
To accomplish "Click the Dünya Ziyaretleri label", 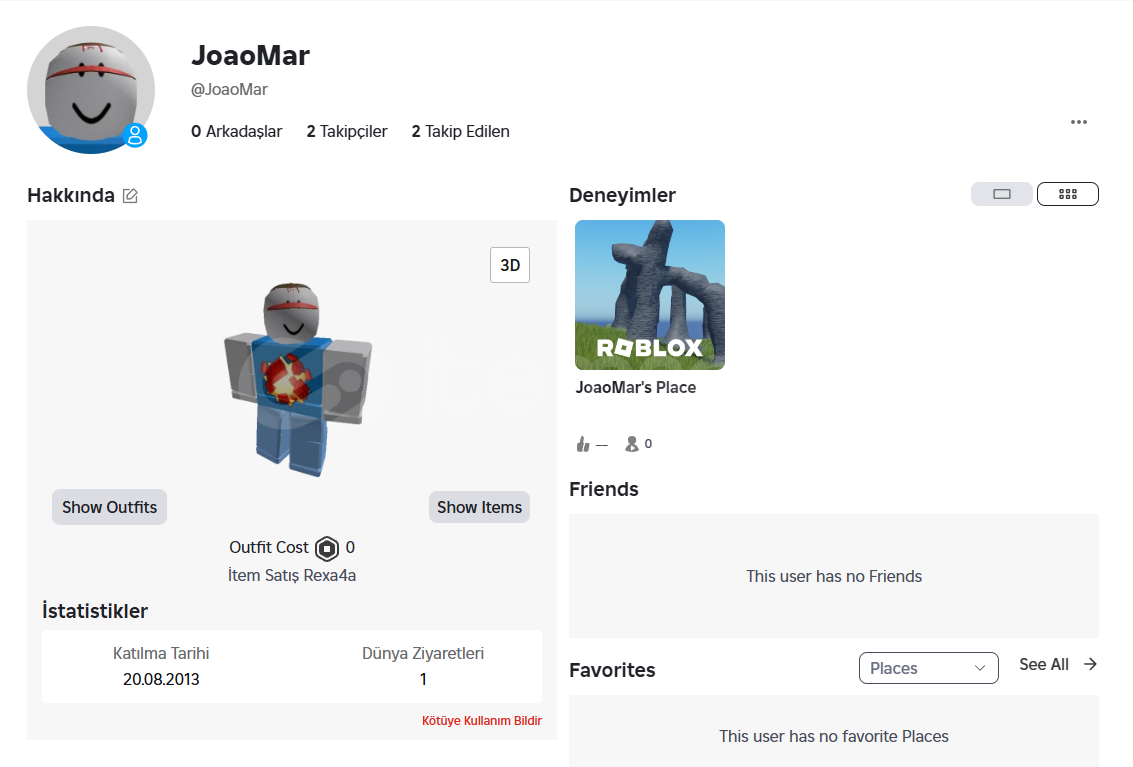I will click(423, 654).
